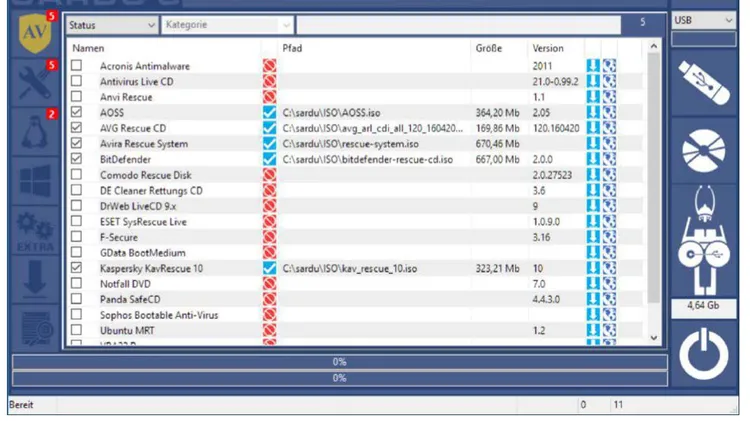750x421 pixels.
Task: Click the search text field beside Kategorie
Action: (x=458, y=25)
